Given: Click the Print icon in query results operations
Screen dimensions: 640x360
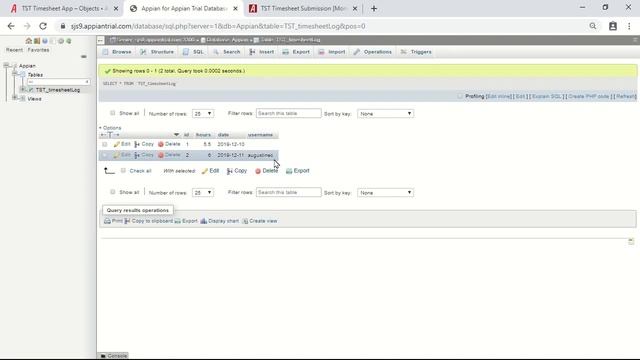Looking at the screenshot, I should [107, 221].
